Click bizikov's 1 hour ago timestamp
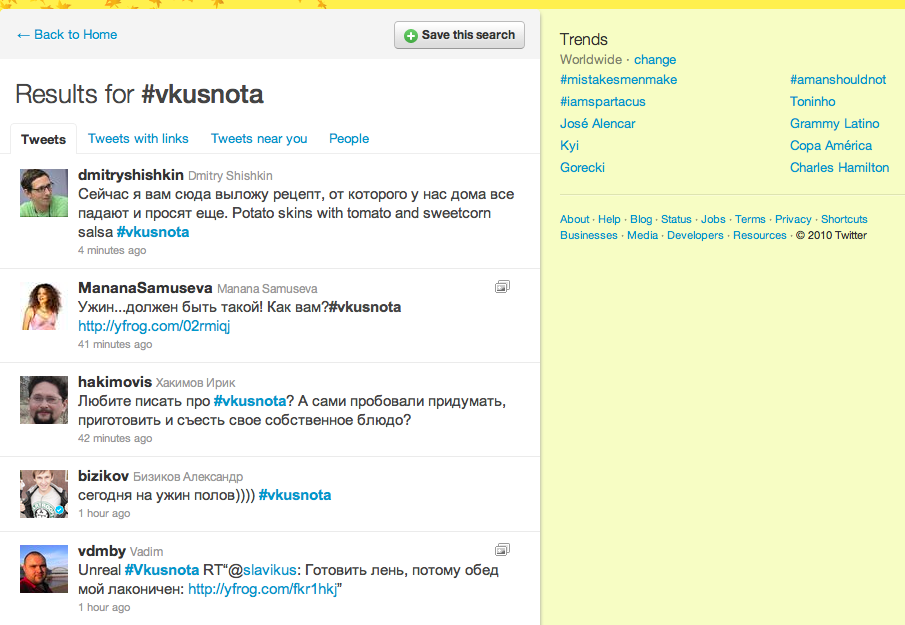 point(104,514)
